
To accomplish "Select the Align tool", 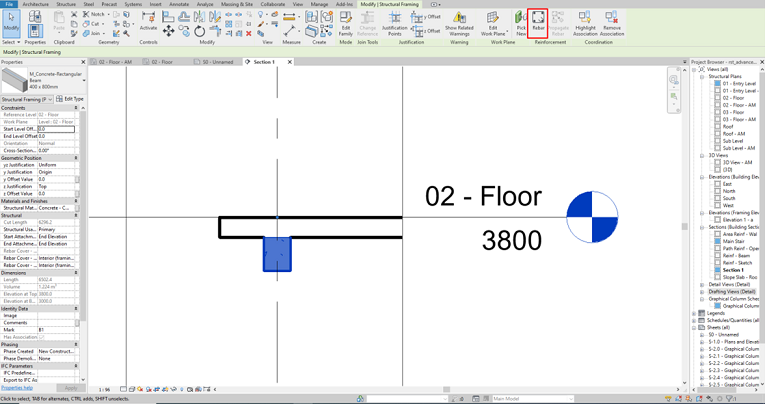I will pos(168,17).
